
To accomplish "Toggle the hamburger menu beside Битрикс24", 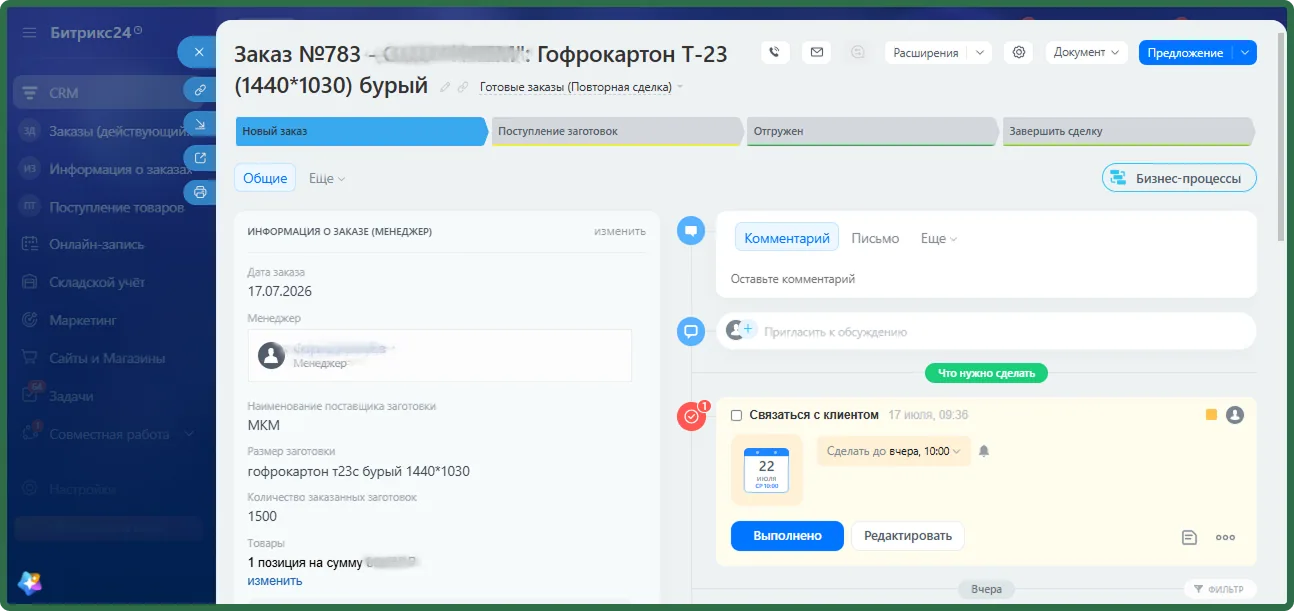I will [29, 32].
